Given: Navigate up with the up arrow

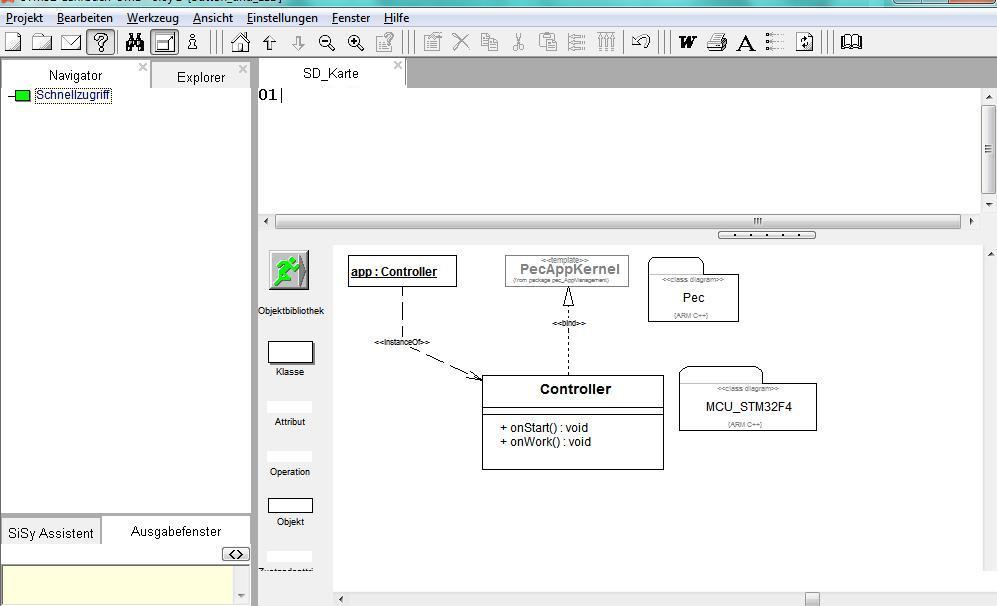Looking at the screenshot, I should point(270,43).
